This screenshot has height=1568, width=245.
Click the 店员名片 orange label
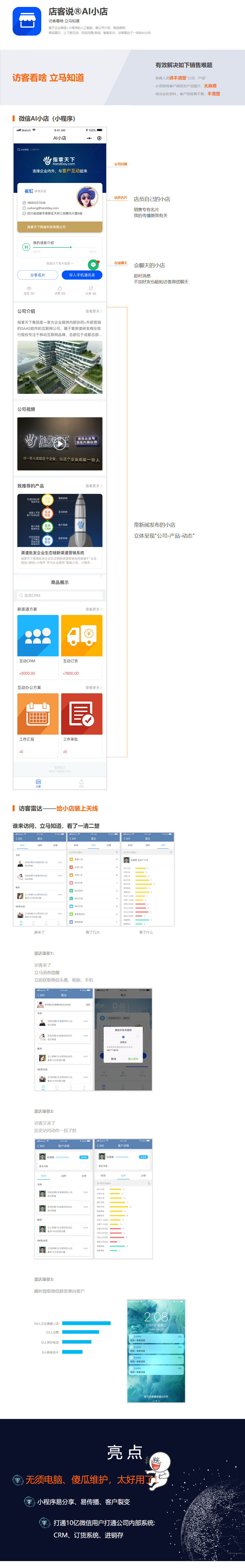(120, 198)
